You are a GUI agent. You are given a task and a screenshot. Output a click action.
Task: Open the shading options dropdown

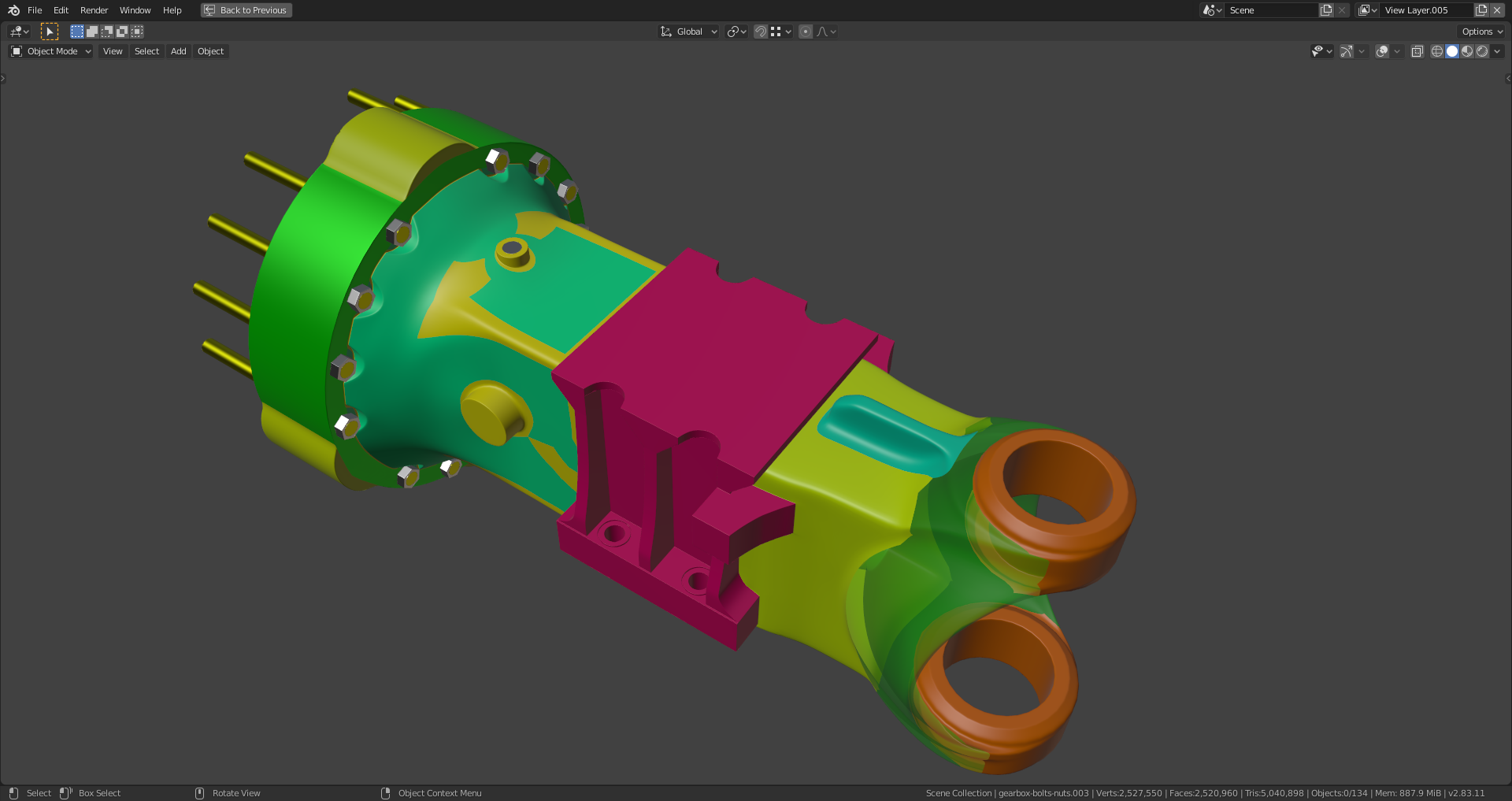[x=1497, y=51]
